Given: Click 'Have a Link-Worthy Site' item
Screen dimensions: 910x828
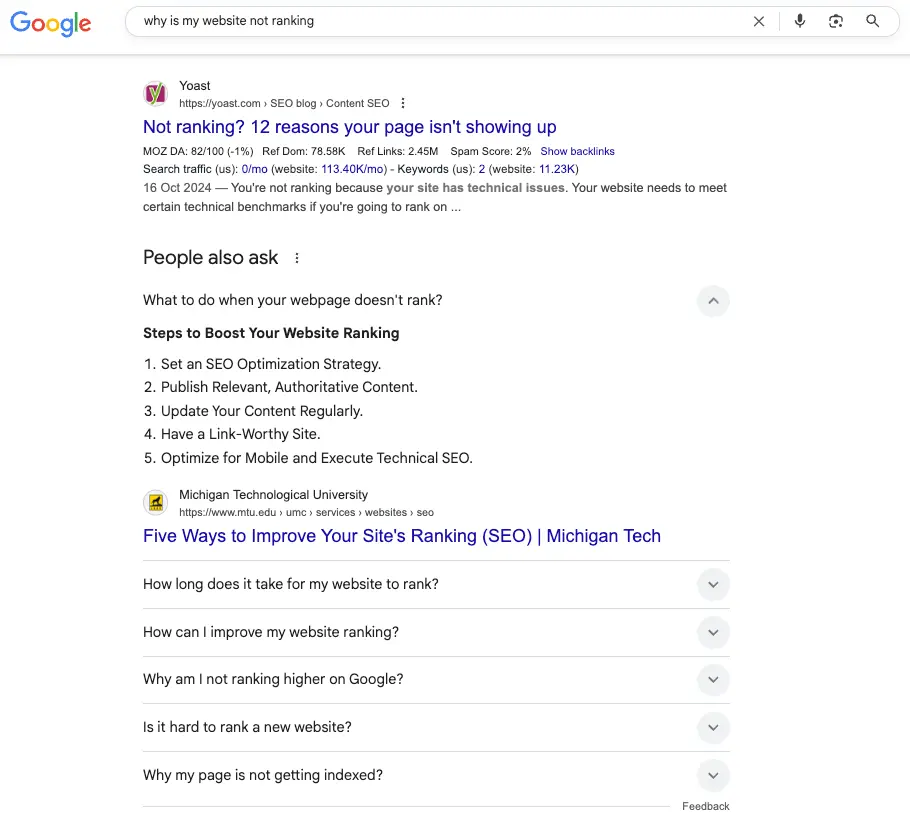Looking at the screenshot, I should 240,434.
